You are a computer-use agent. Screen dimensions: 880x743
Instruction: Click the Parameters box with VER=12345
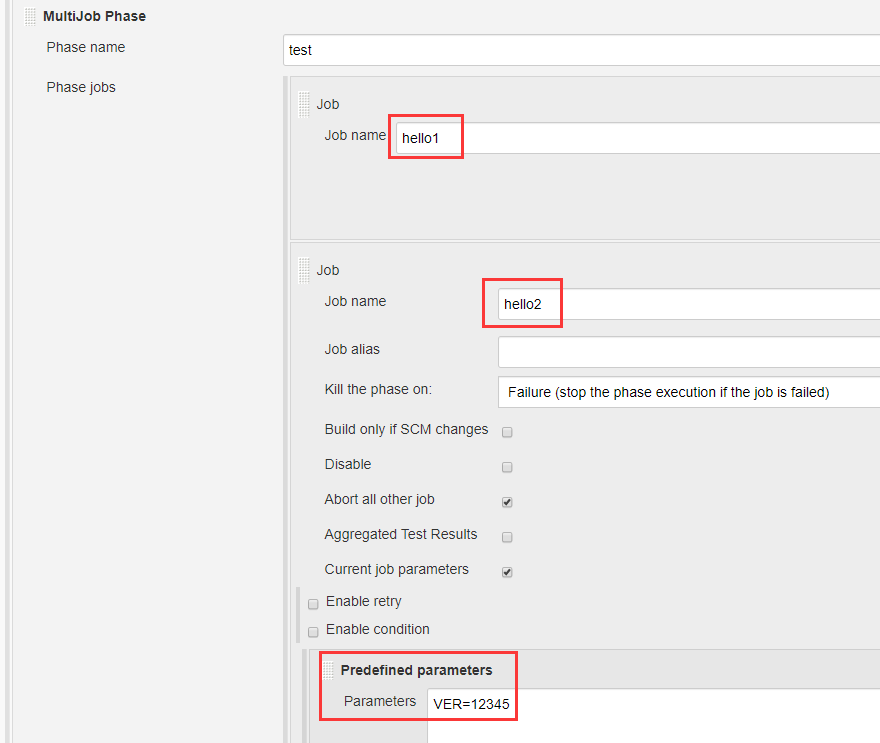(653, 716)
